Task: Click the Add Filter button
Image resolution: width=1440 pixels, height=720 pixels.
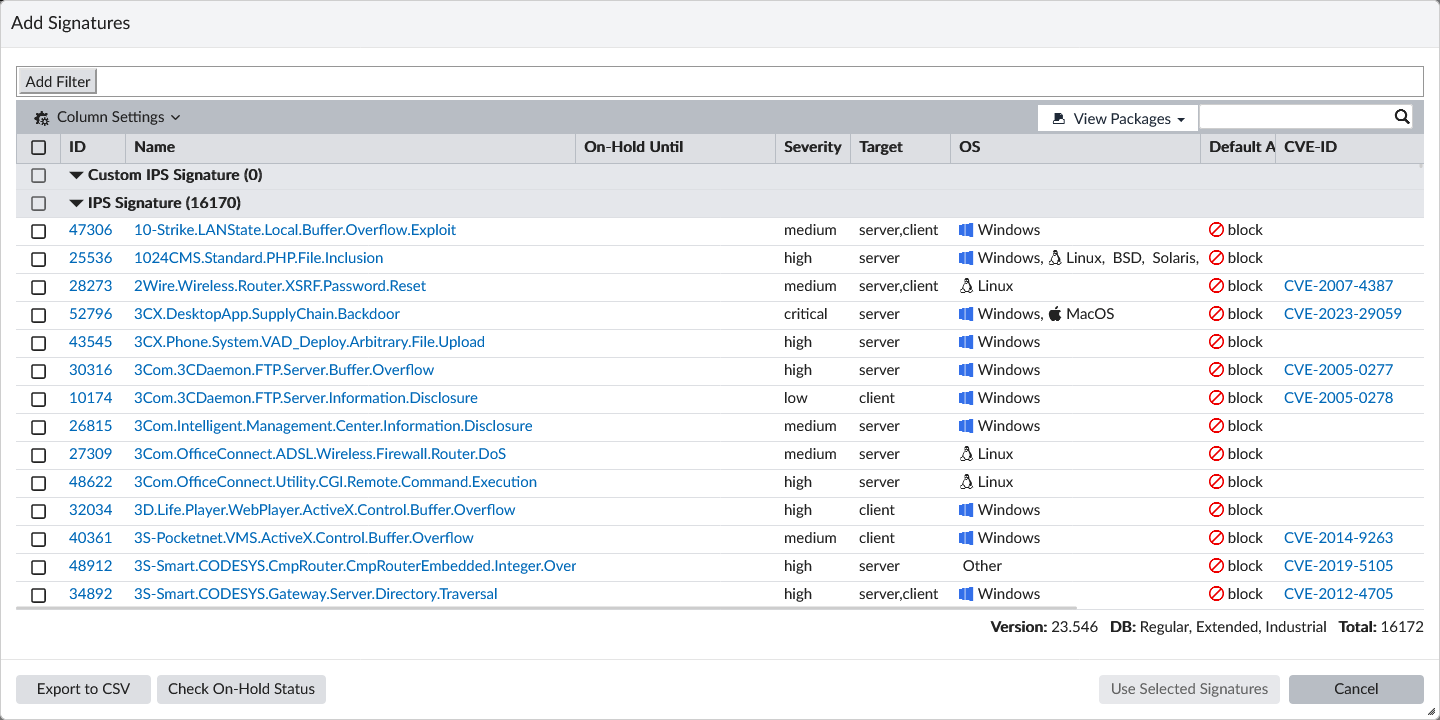Action: [x=56, y=80]
